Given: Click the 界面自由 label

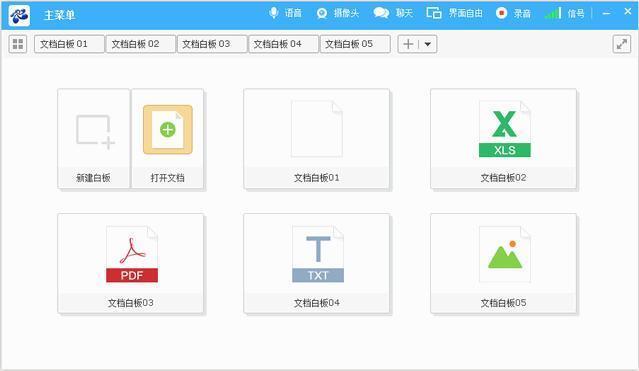Looking at the screenshot, I should pos(465,13).
